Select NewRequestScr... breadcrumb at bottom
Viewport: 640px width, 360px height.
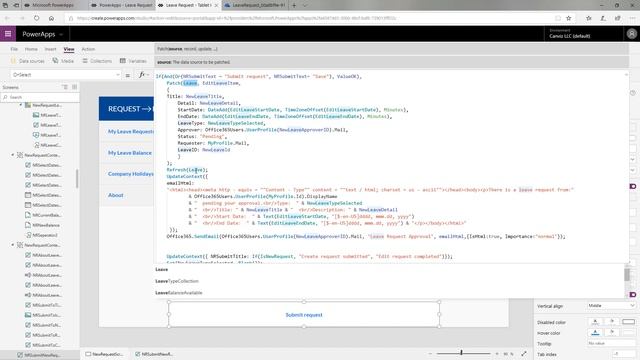[x=104, y=354]
